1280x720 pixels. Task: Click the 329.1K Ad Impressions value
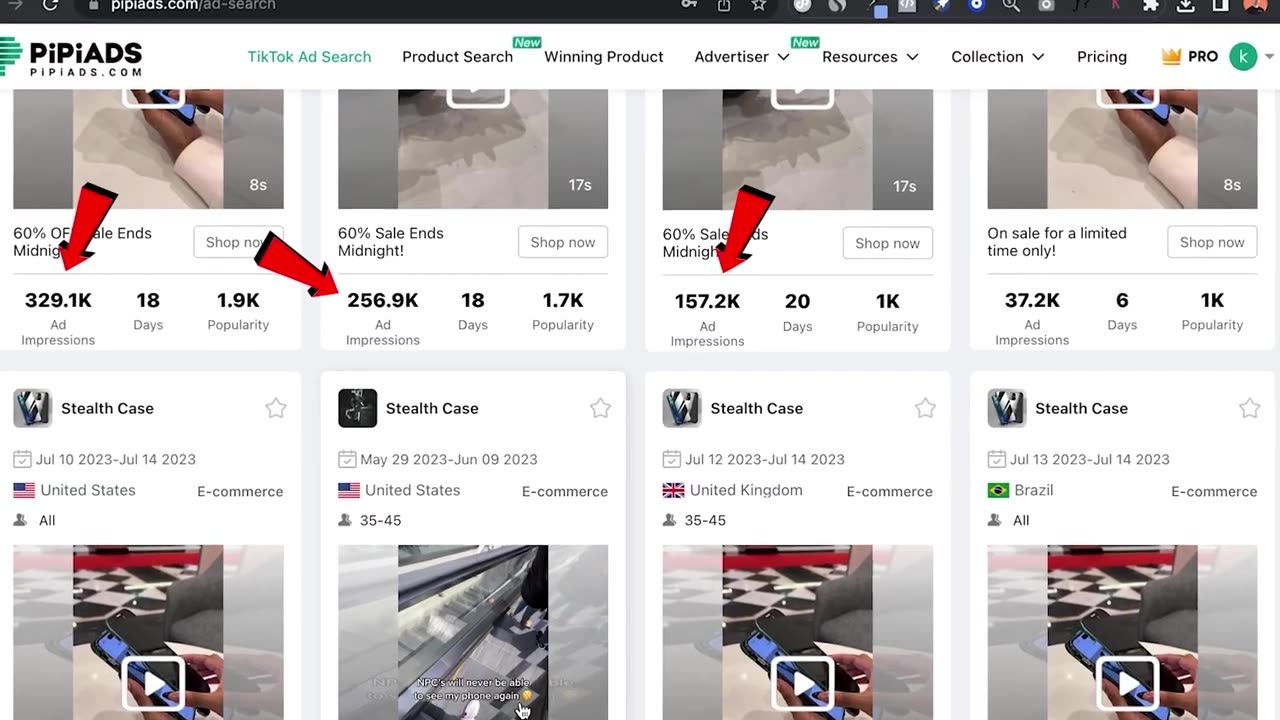click(x=58, y=300)
